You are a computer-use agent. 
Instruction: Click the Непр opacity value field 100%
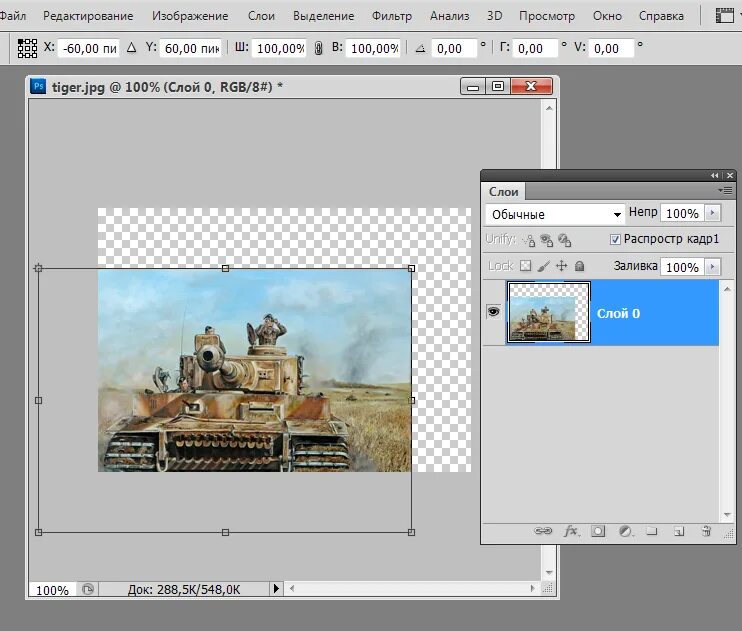pos(682,213)
